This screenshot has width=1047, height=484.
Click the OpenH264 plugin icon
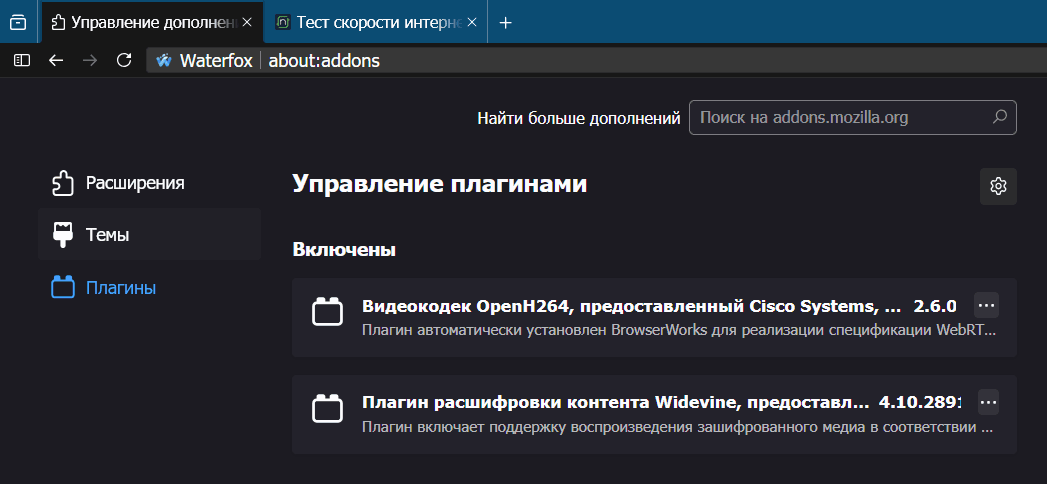click(328, 312)
